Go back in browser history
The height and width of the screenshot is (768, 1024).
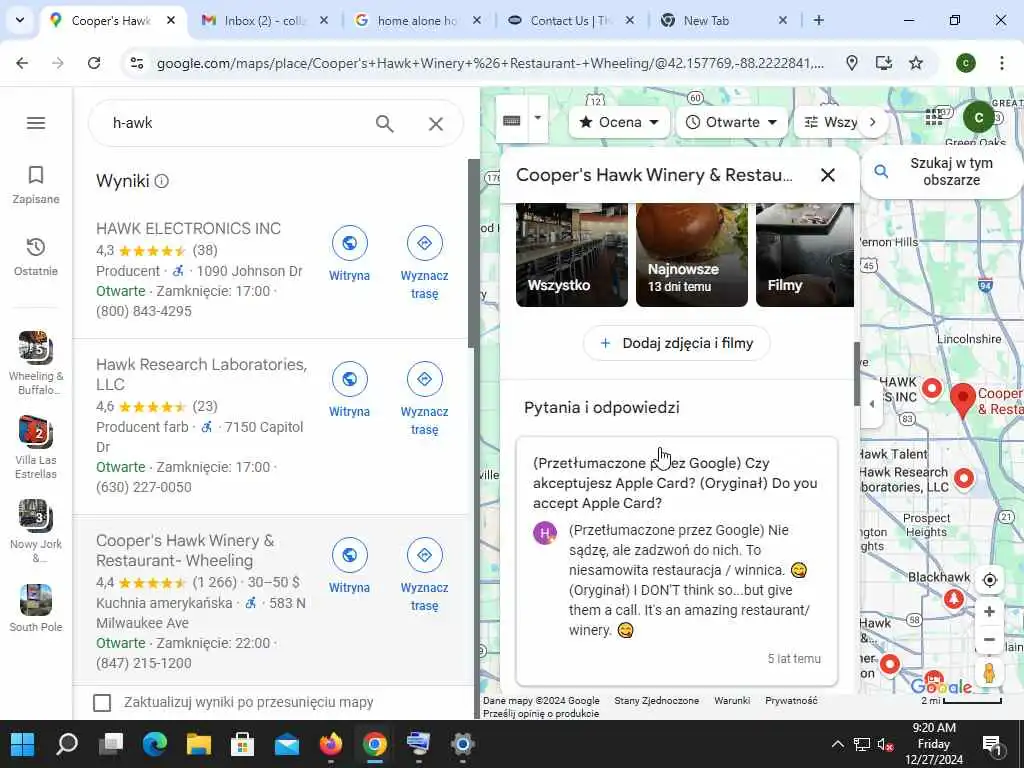click(x=22, y=63)
